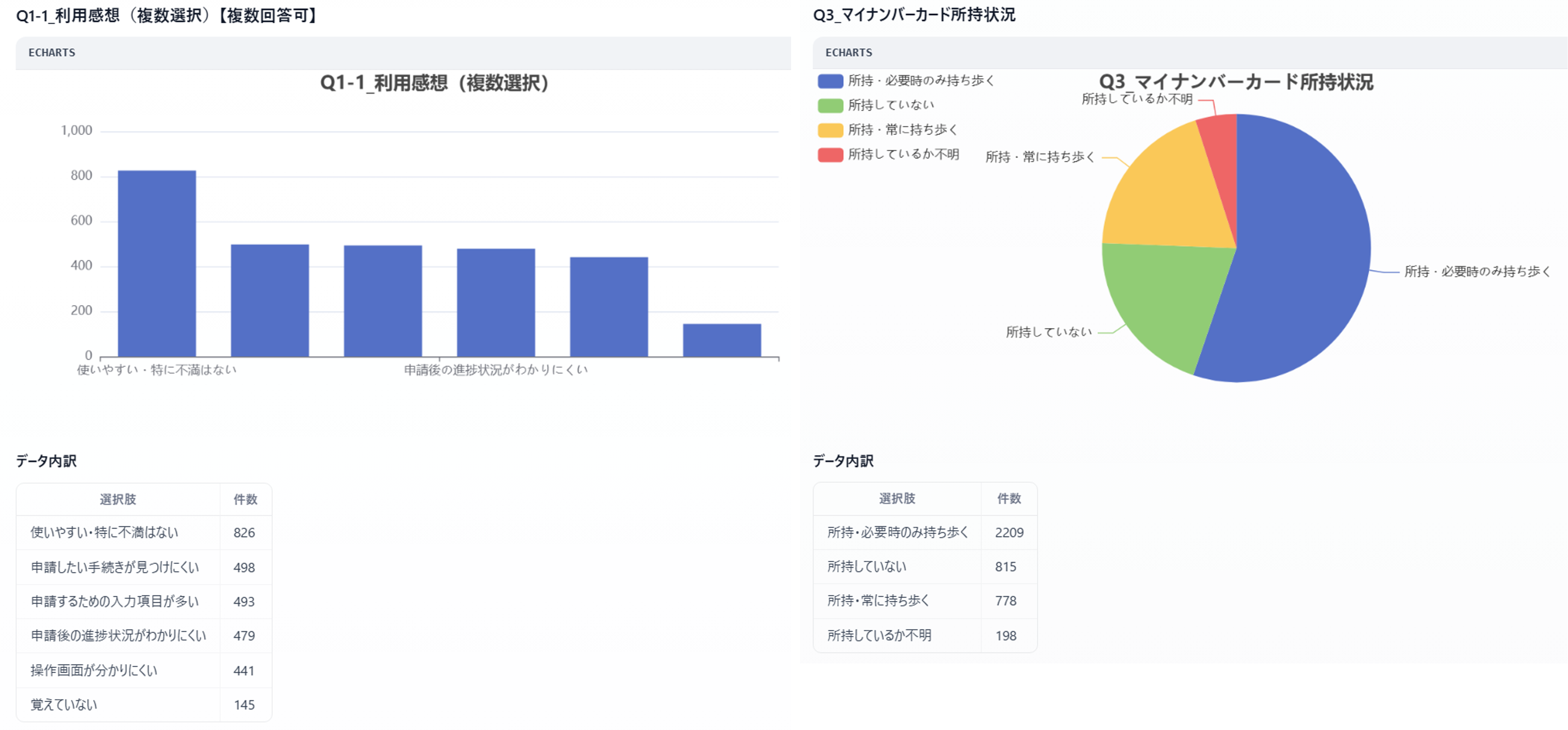
Task: Click the count value 815
Action: (x=1006, y=566)
